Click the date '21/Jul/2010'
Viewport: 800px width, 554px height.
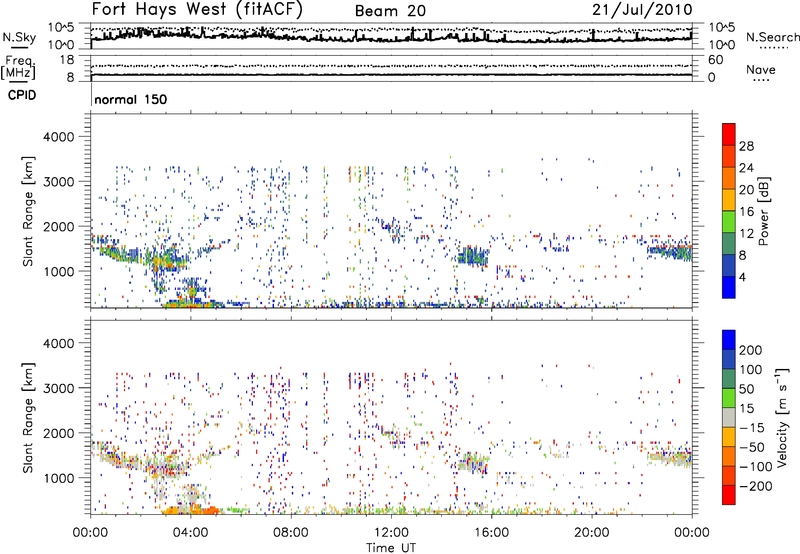(x=642, y=9)
